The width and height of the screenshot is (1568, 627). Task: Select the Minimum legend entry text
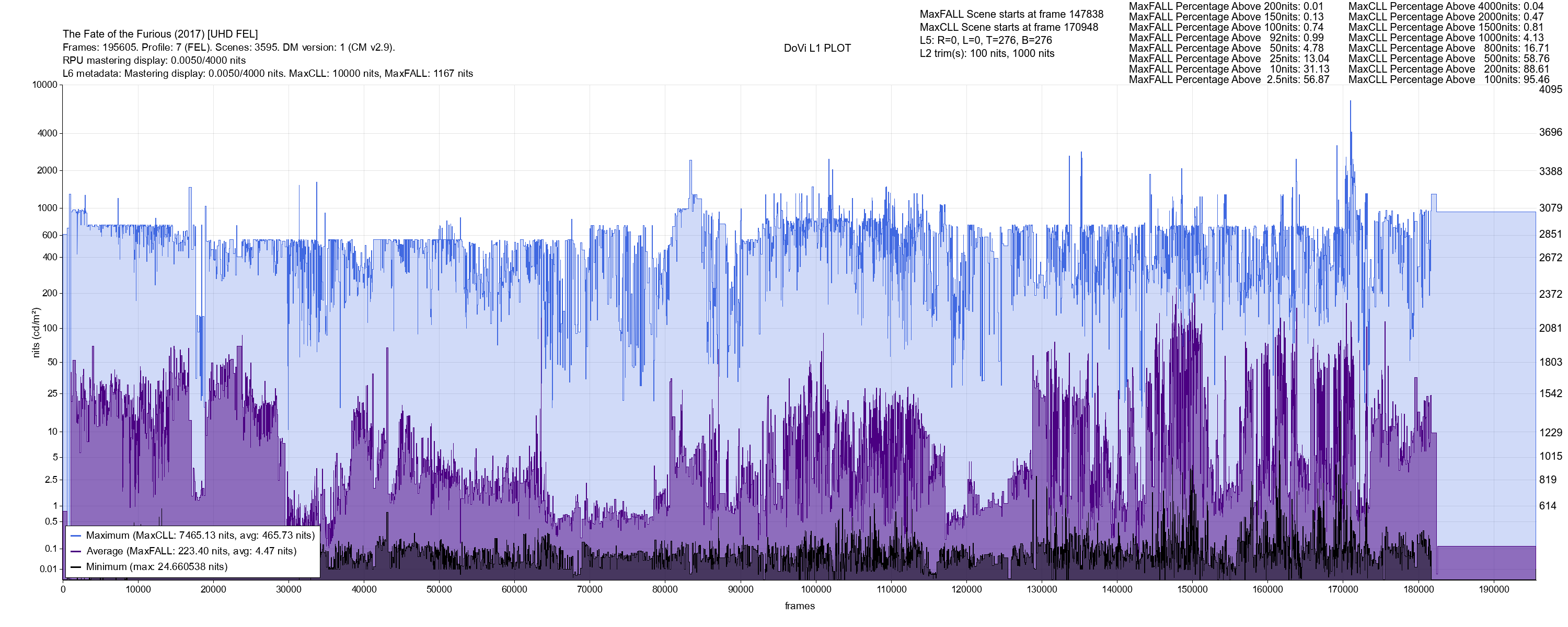(156, 567)
